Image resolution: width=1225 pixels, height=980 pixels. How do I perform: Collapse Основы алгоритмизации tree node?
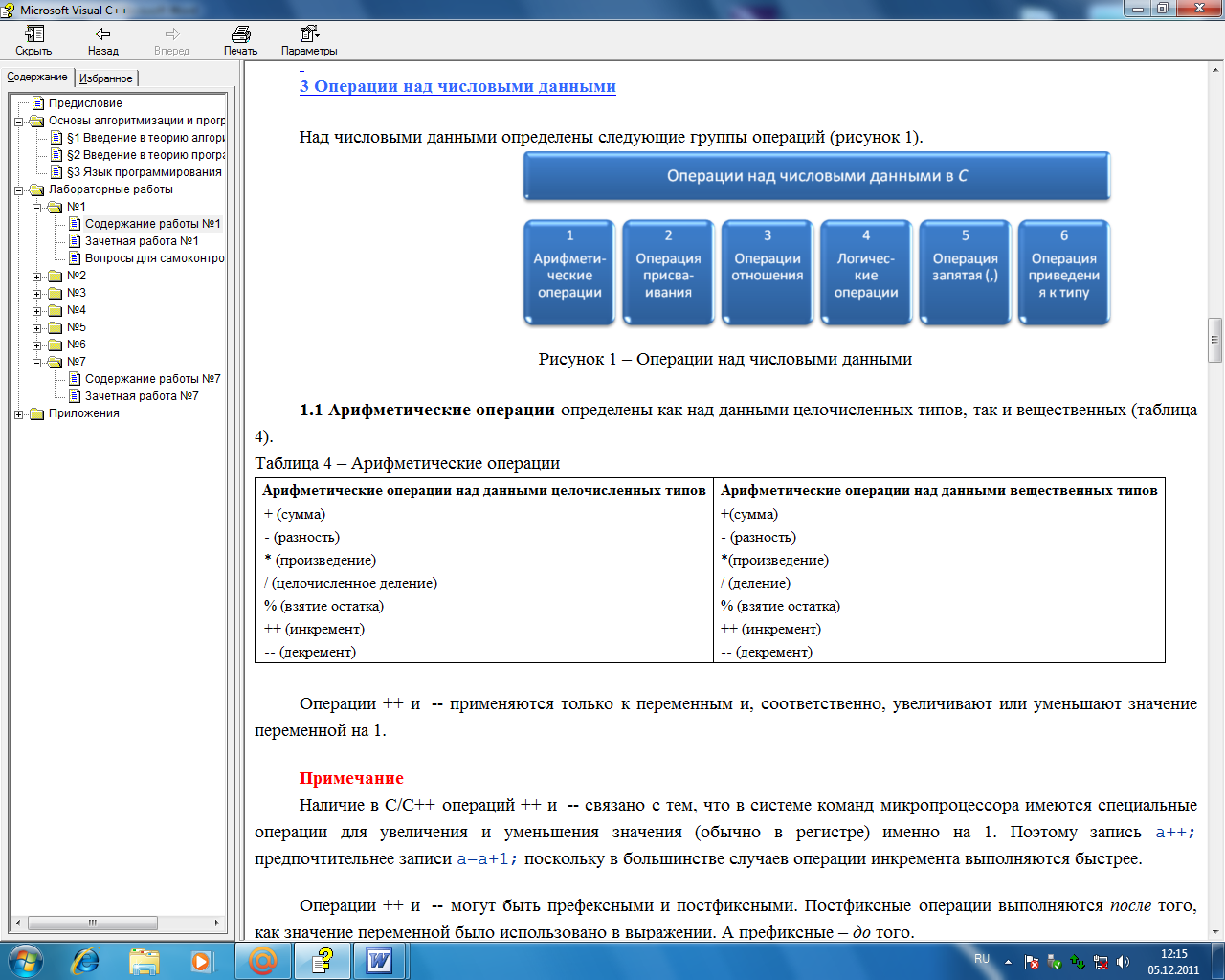(x=18, y=121)
